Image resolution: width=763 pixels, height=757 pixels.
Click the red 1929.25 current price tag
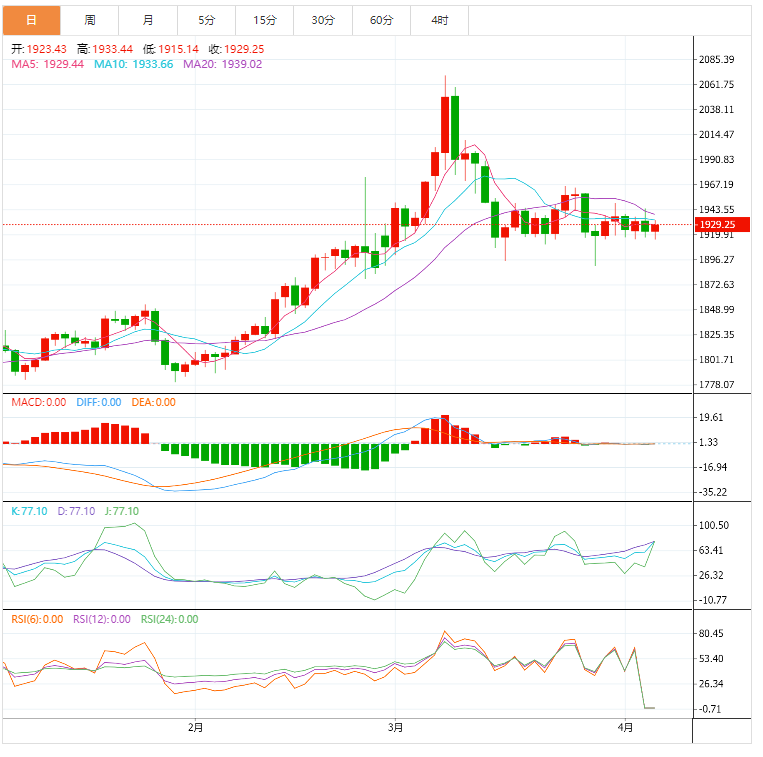(x=722, y=225)
